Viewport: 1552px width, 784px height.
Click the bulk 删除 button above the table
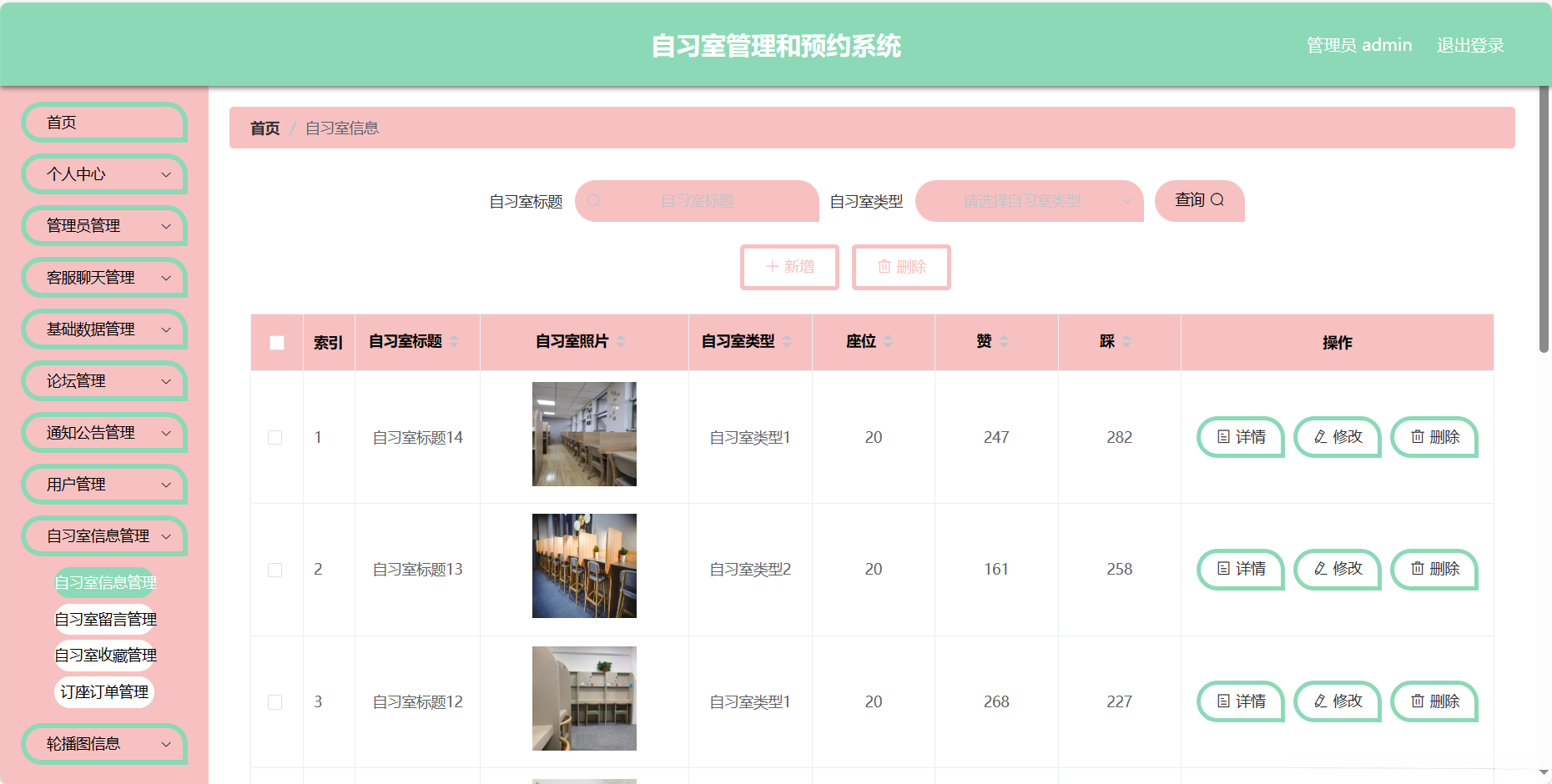(901, 267)
